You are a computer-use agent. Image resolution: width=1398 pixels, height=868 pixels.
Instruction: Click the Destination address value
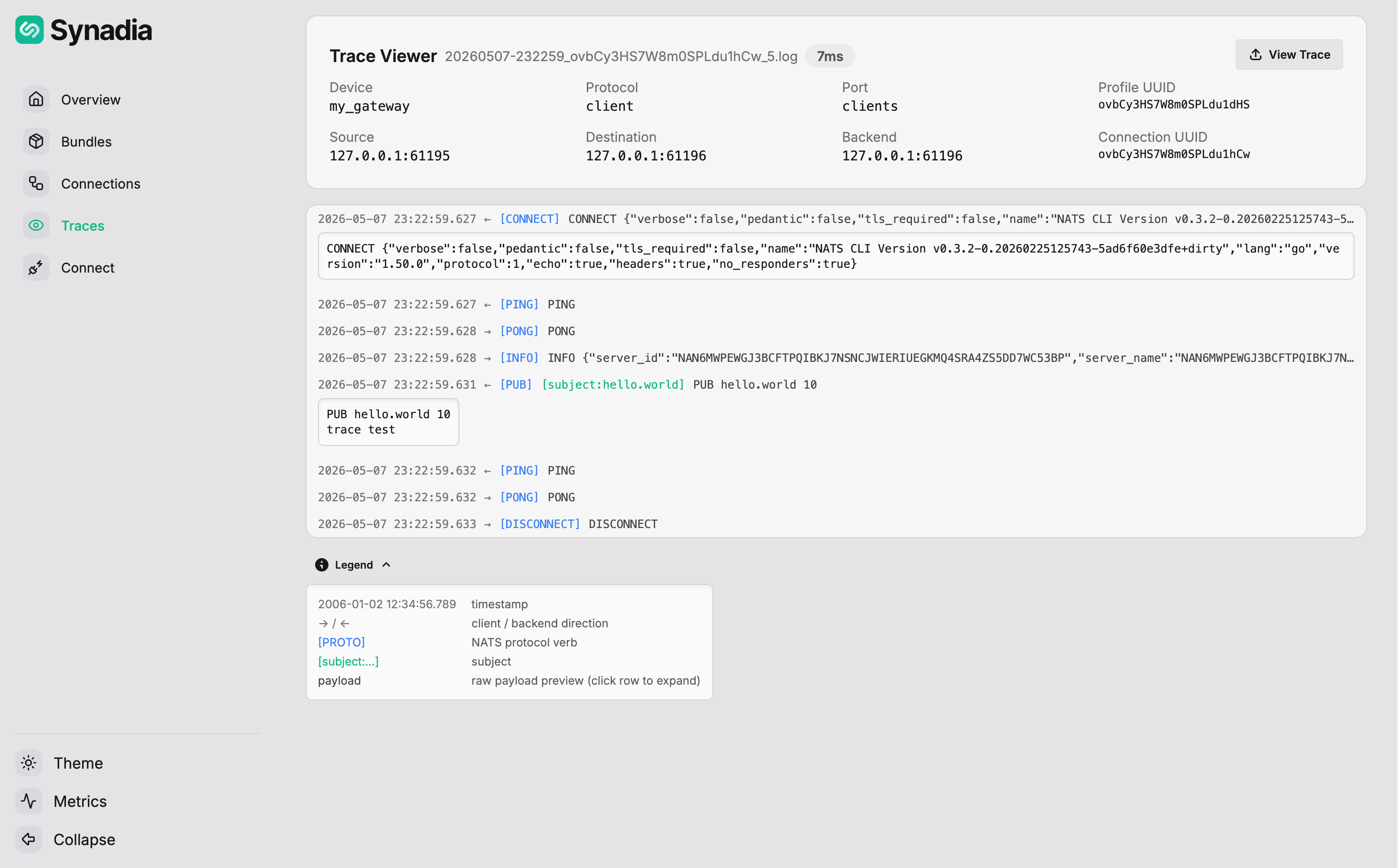click(646, 156)
